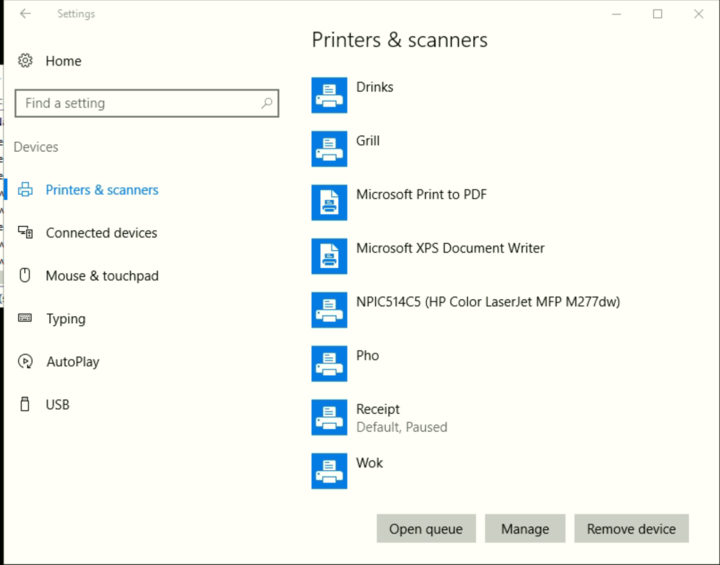Select the Wok printer name
Viewport: 720px width, 565px height.
[369, 463]
